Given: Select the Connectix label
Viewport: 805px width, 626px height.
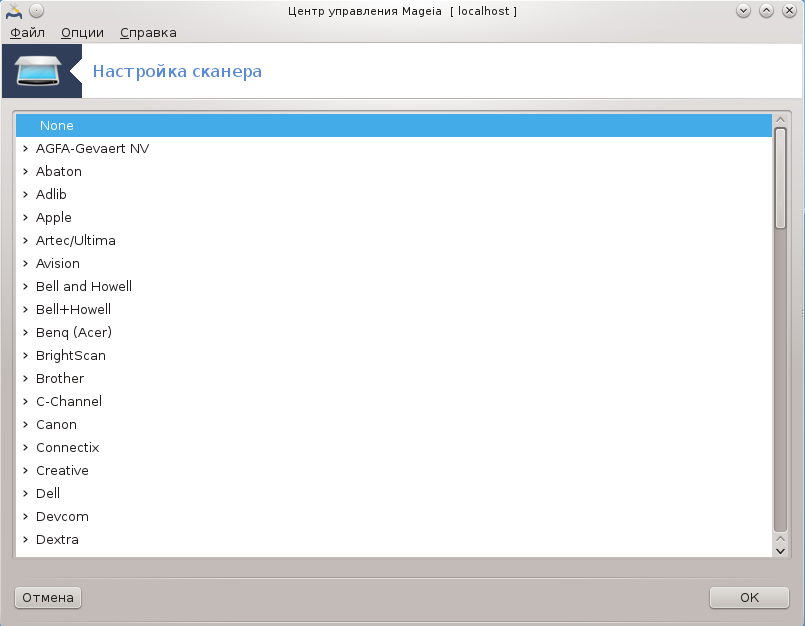Looking at the screenshot, I should [67, 447].
